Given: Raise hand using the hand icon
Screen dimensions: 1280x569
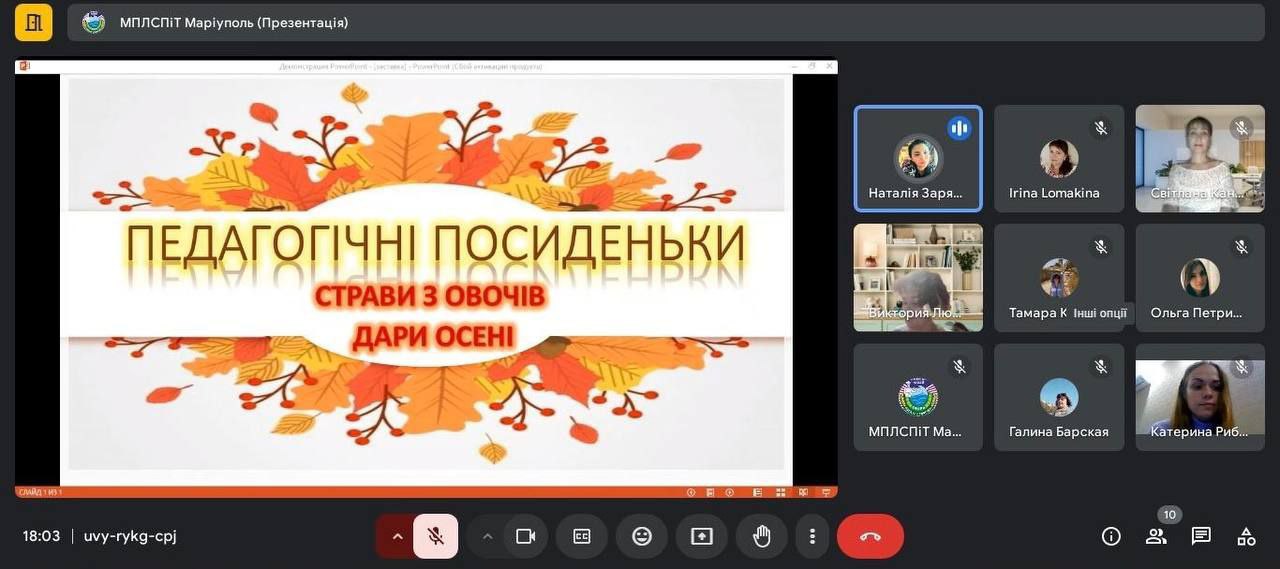Looking at the screenshot, I should (761, 536).
